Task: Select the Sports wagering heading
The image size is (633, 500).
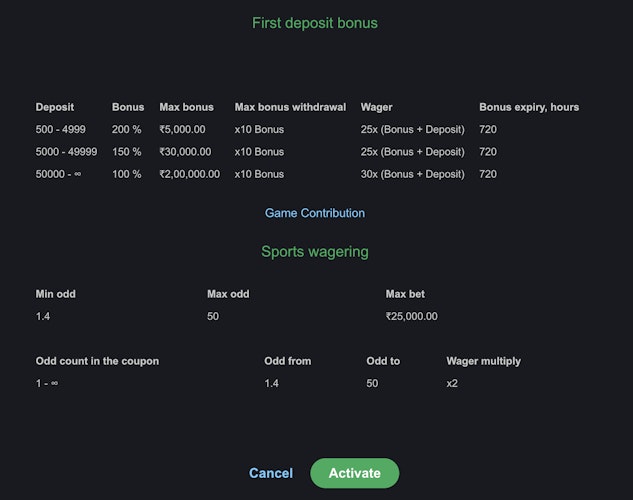Action: point(315,252)
